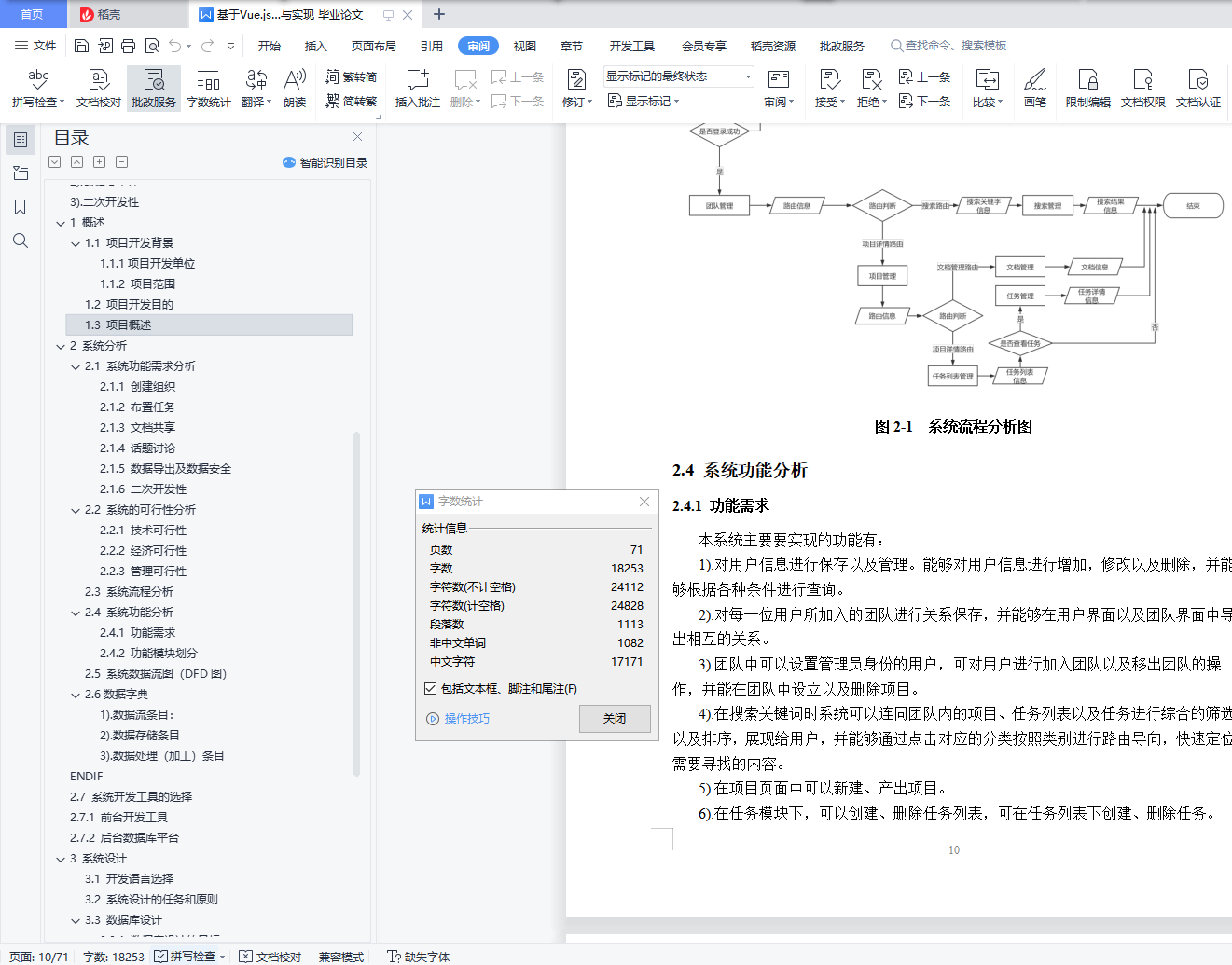Click the 修订 track changes icon
The width and height of the screenshot is (1232, 965).
coord(576,80)
